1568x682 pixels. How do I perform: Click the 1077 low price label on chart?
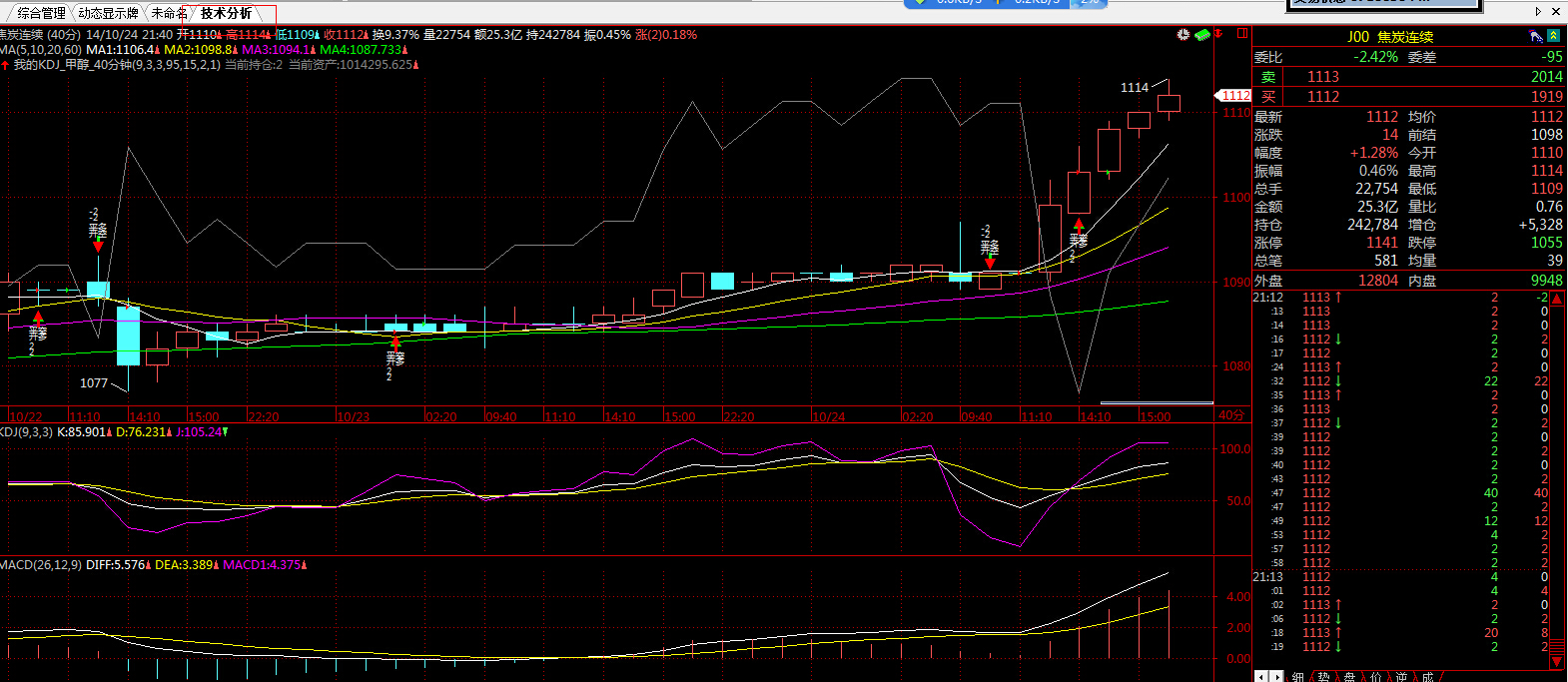94,383
